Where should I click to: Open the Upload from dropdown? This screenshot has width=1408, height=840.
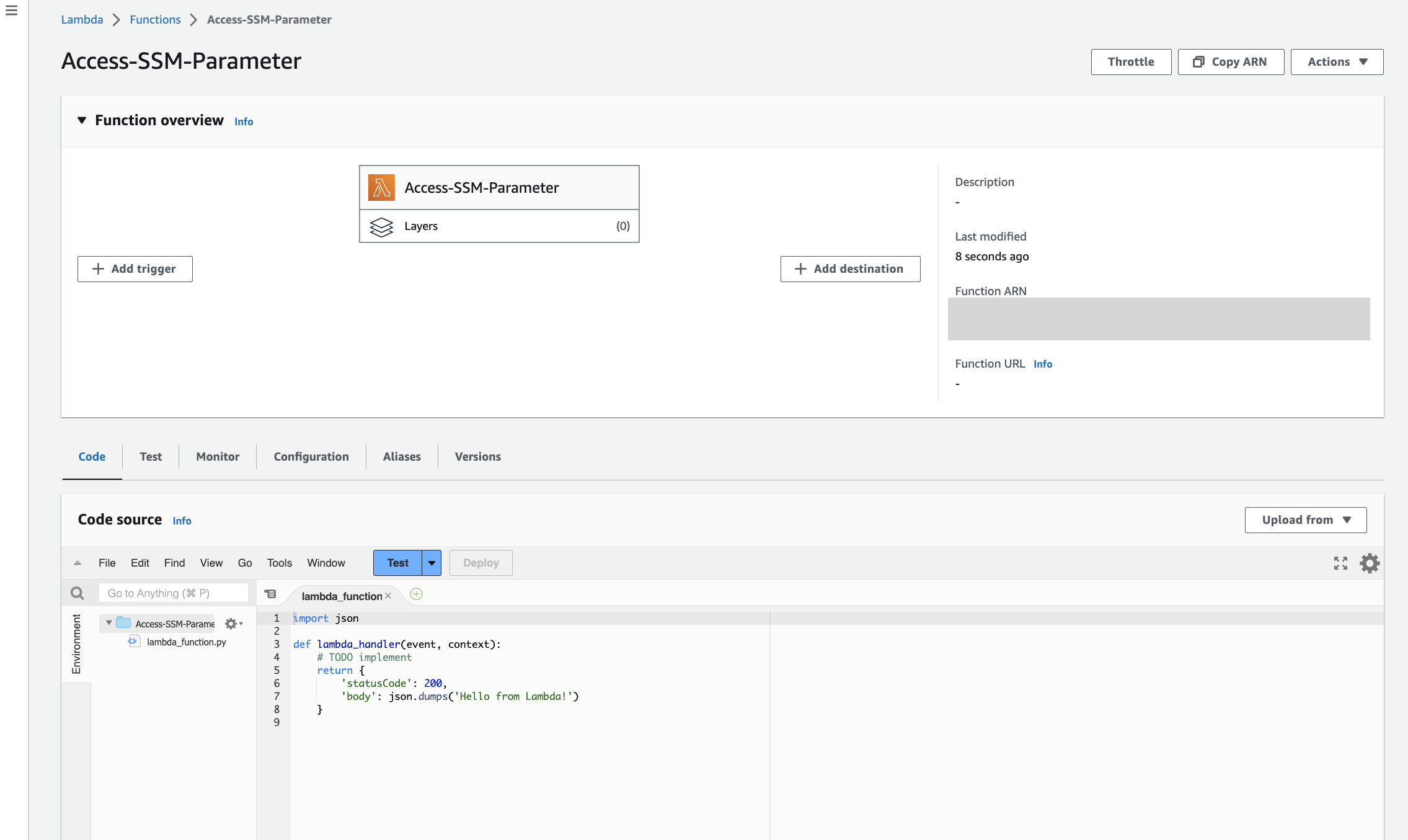[1306, 520]
